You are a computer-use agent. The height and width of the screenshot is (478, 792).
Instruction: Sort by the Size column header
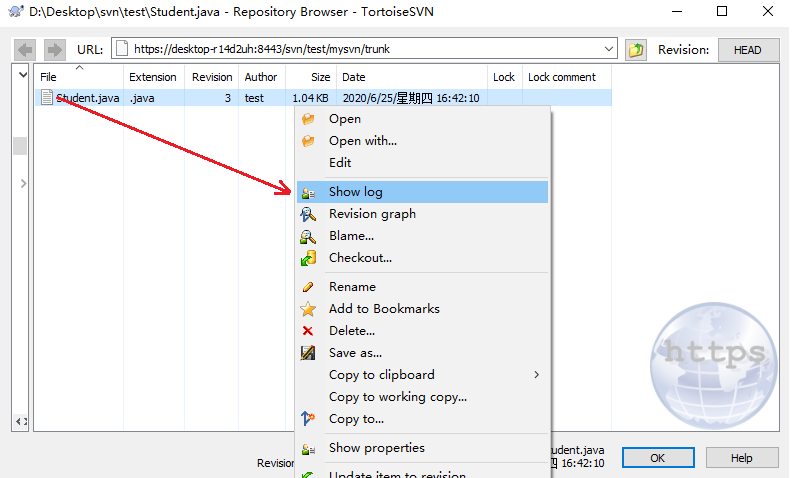(x=311, y=77)
